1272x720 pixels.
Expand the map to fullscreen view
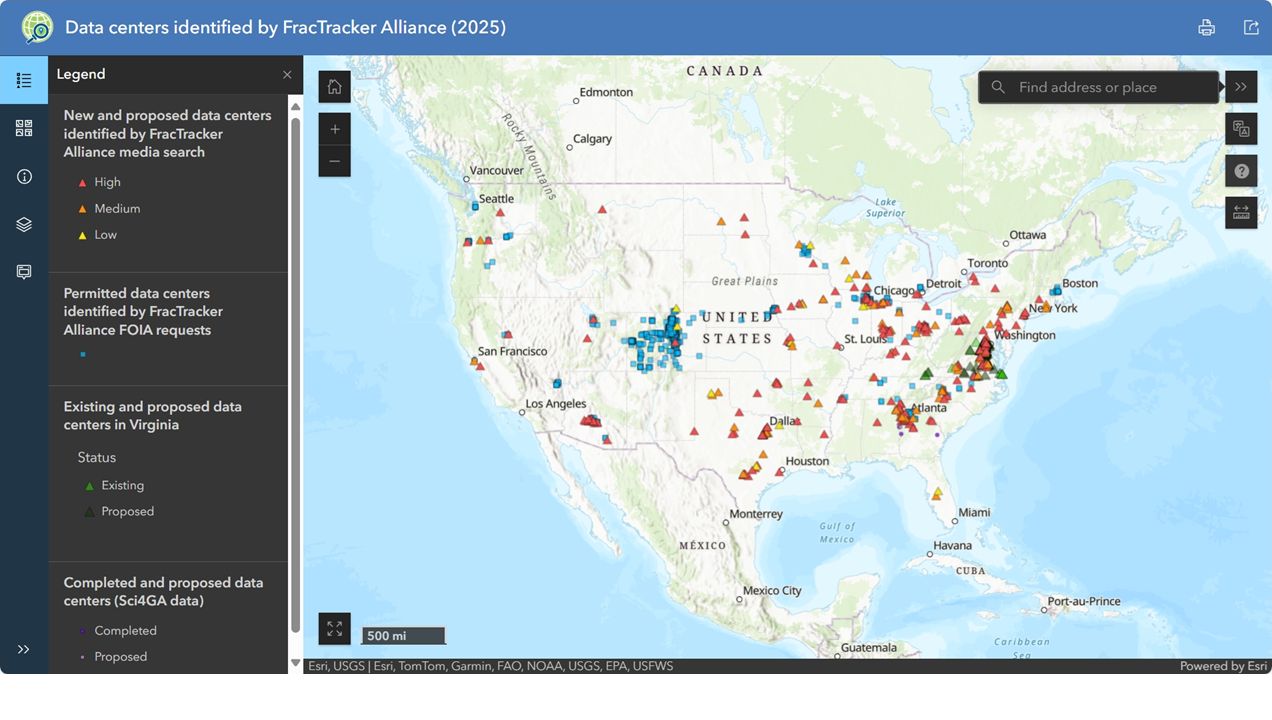(334, 628)
